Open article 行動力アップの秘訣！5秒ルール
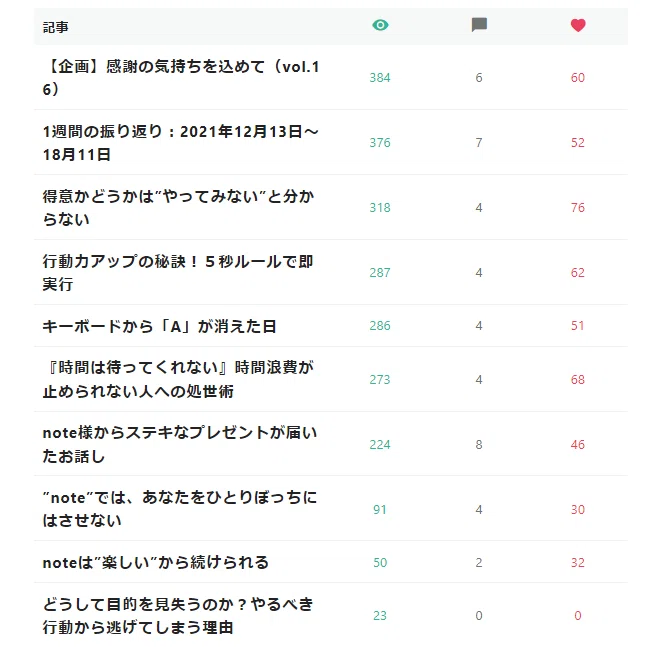 coord(178,273)
